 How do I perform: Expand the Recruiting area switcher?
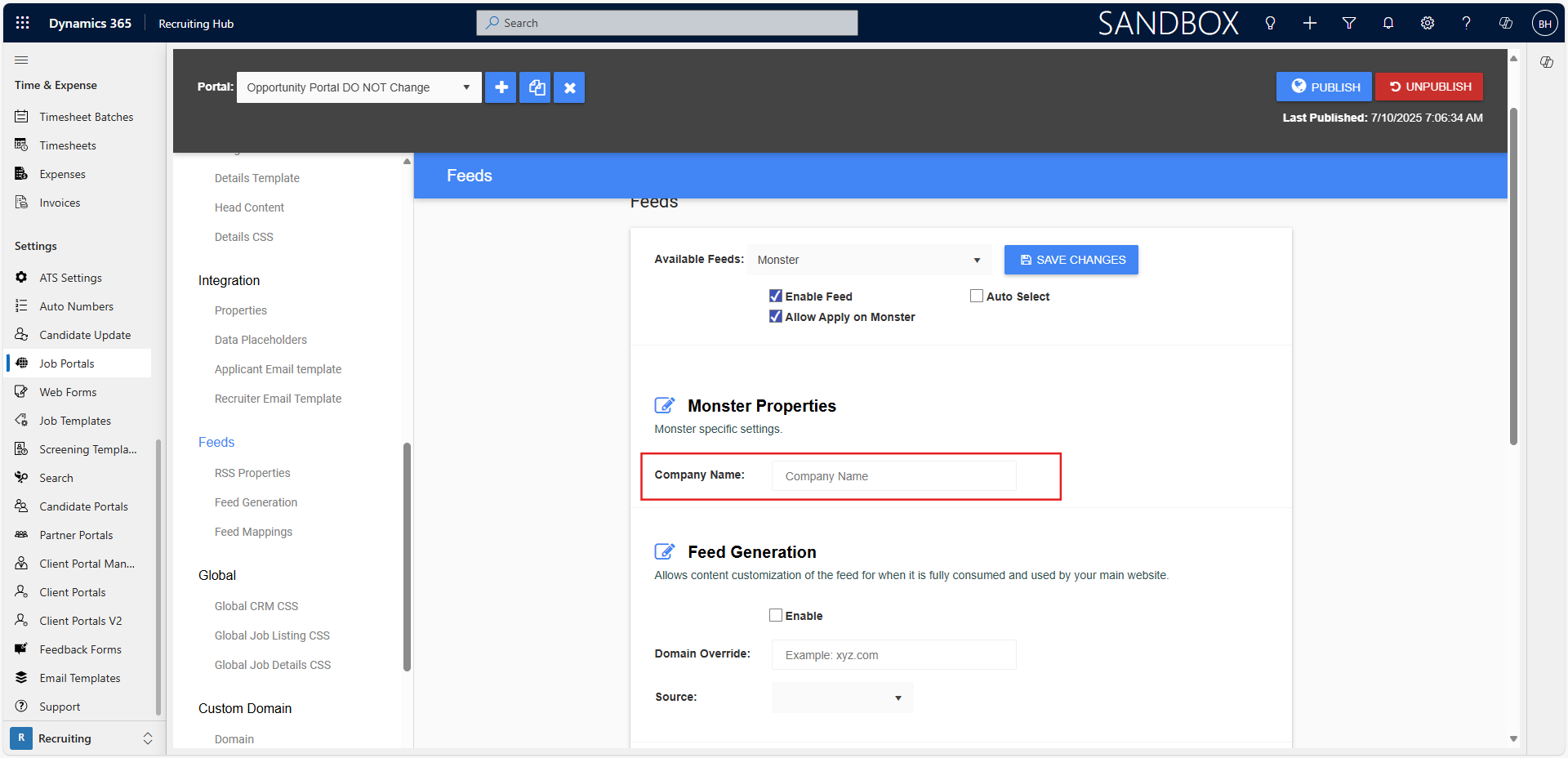click(148, 738)
